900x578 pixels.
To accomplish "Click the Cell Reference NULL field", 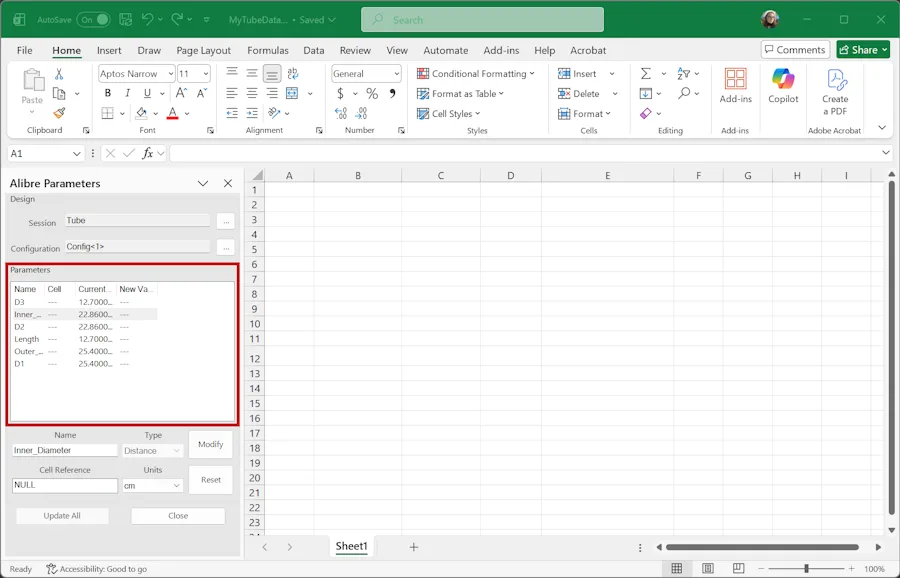I will (x=64, y=485).
